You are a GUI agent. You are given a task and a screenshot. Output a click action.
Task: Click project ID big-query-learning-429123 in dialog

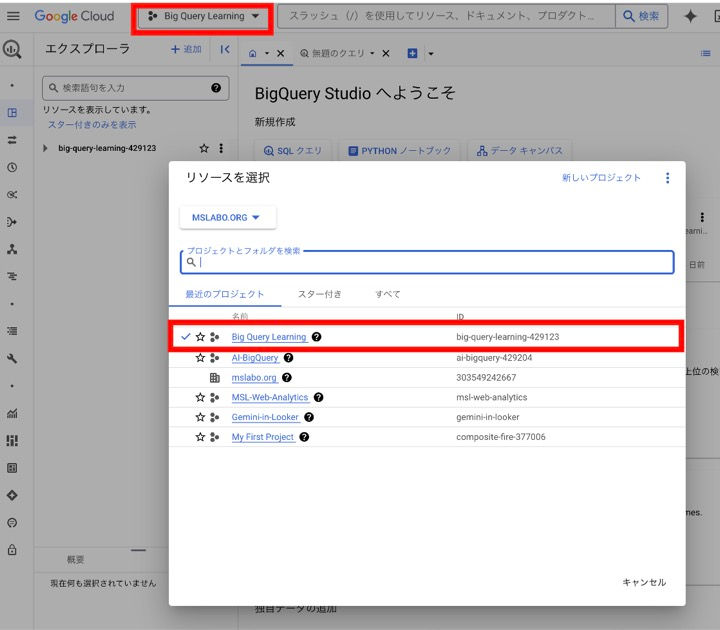507,337
